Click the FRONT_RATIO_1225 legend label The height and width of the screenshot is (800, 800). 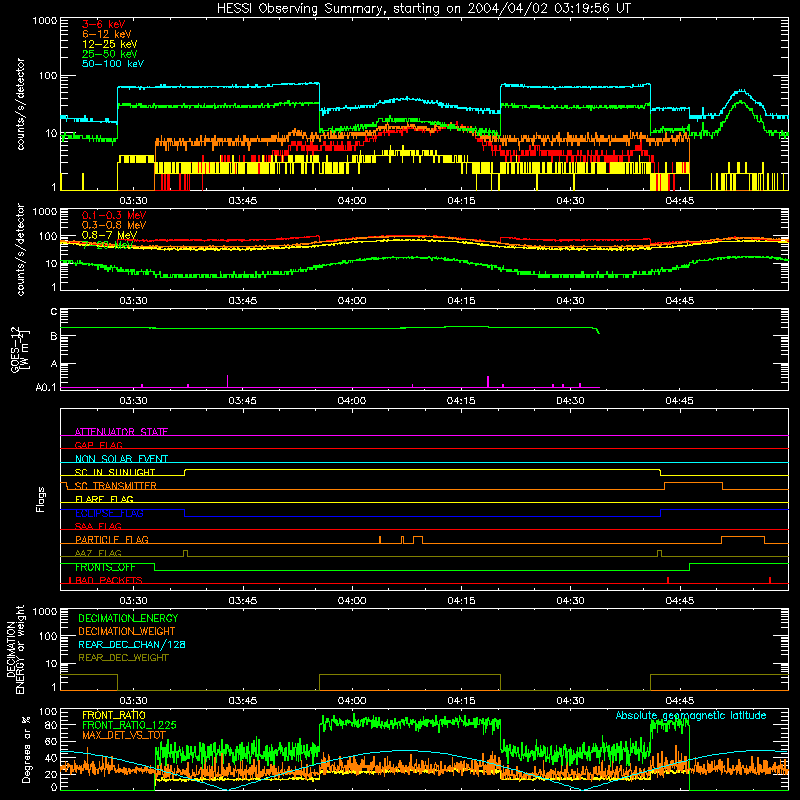129,725
